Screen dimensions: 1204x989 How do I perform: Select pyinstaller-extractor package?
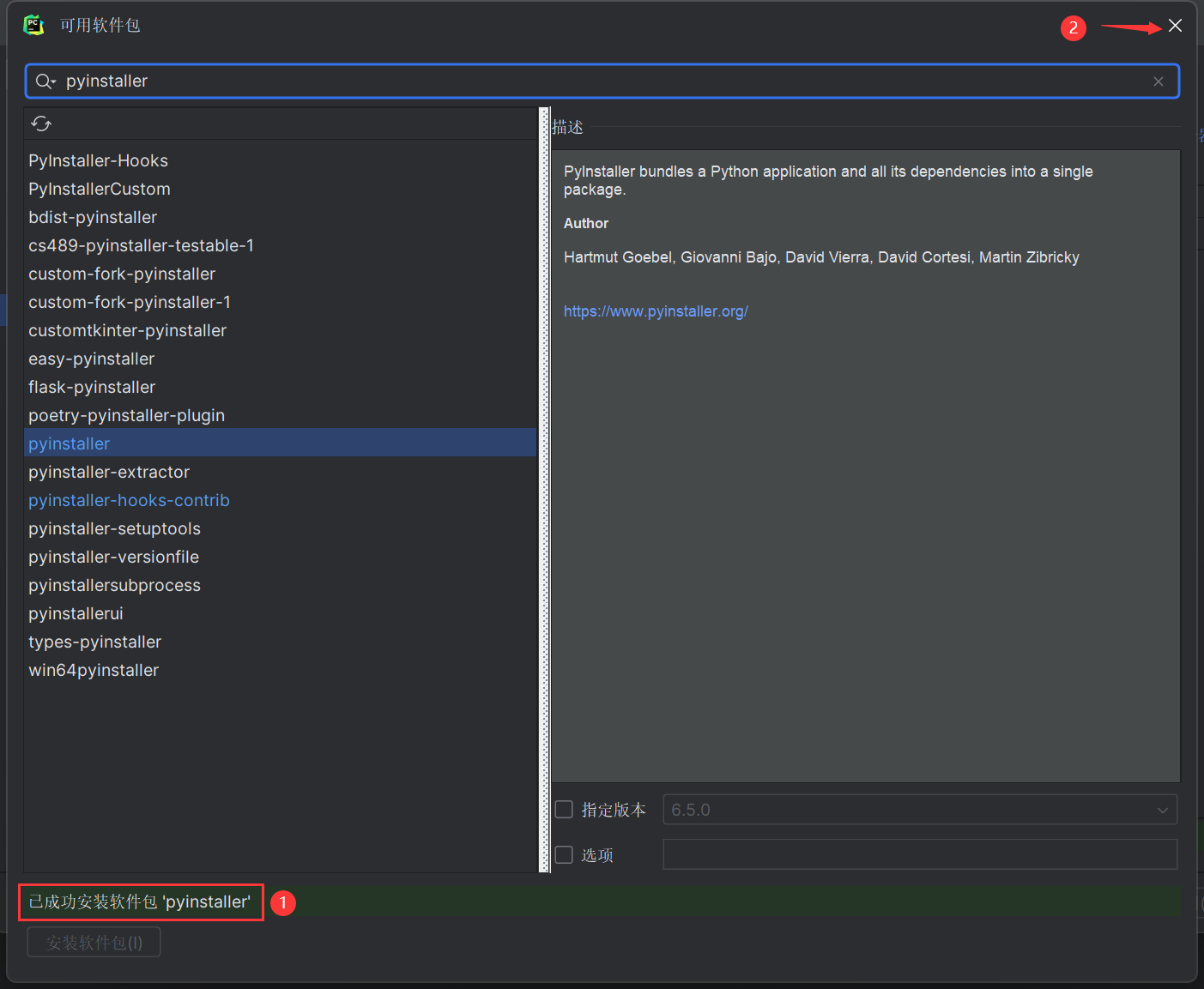click(x=280, y=472)
